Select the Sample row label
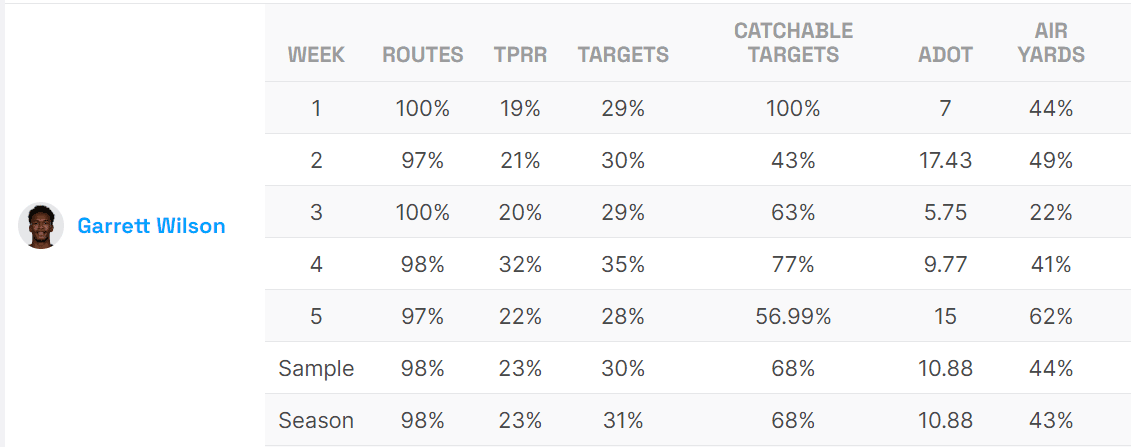 (x=316, y=368)
